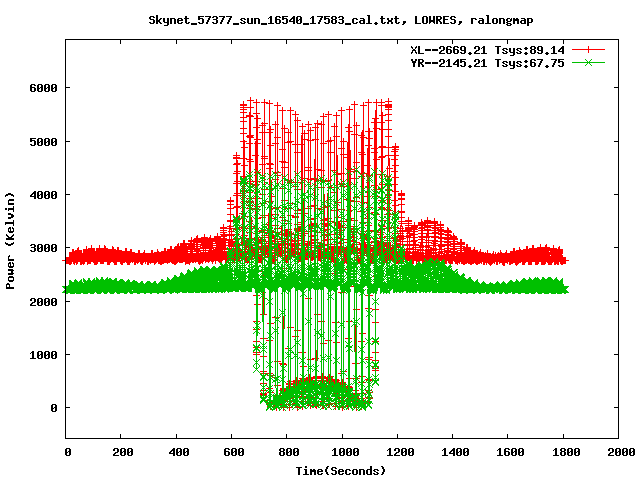640x480 pixels.
Task: Select the YR--2145.21 Tsys:67.75 legend label
Action: (487, 63)
